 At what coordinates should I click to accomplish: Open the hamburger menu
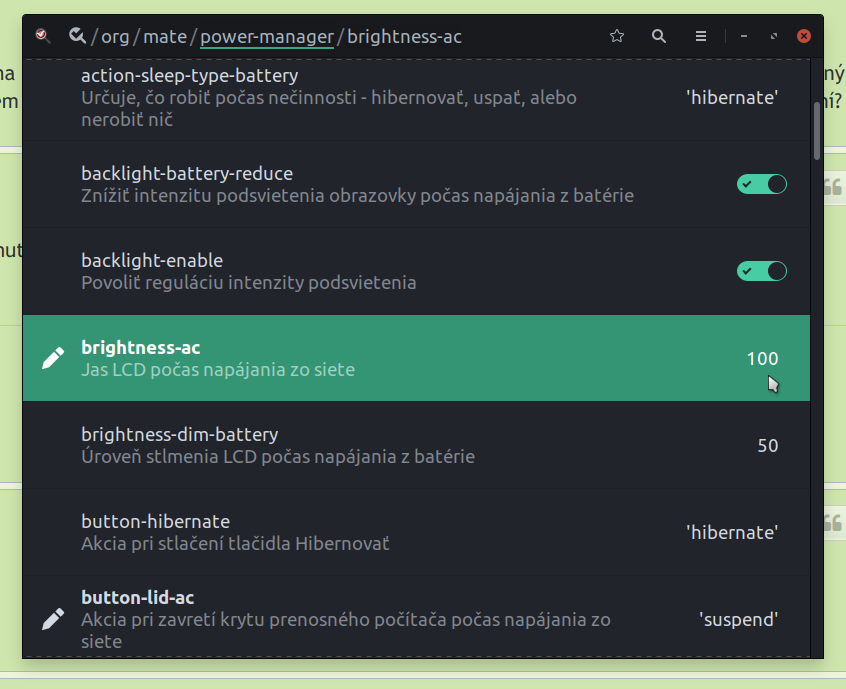point(701,36)
